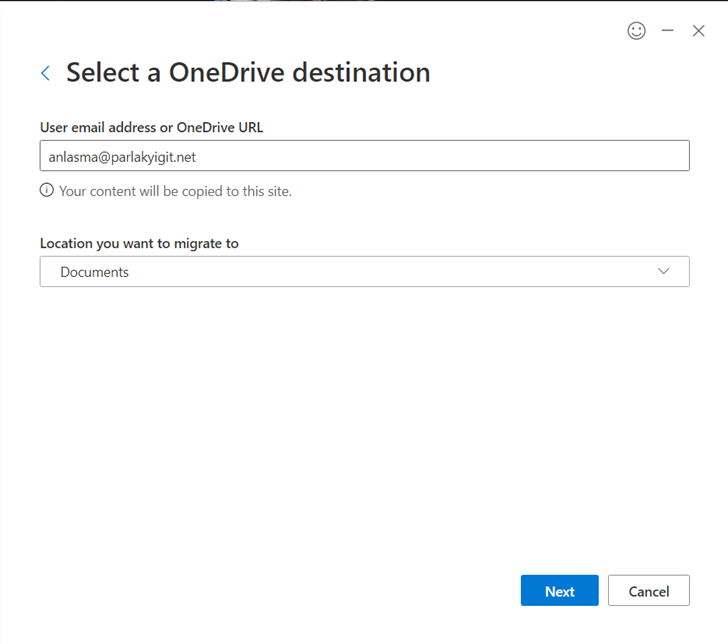
Task: Click the info icon beside the copy notice
Action: pyautogui.click(x=46, y=190)
